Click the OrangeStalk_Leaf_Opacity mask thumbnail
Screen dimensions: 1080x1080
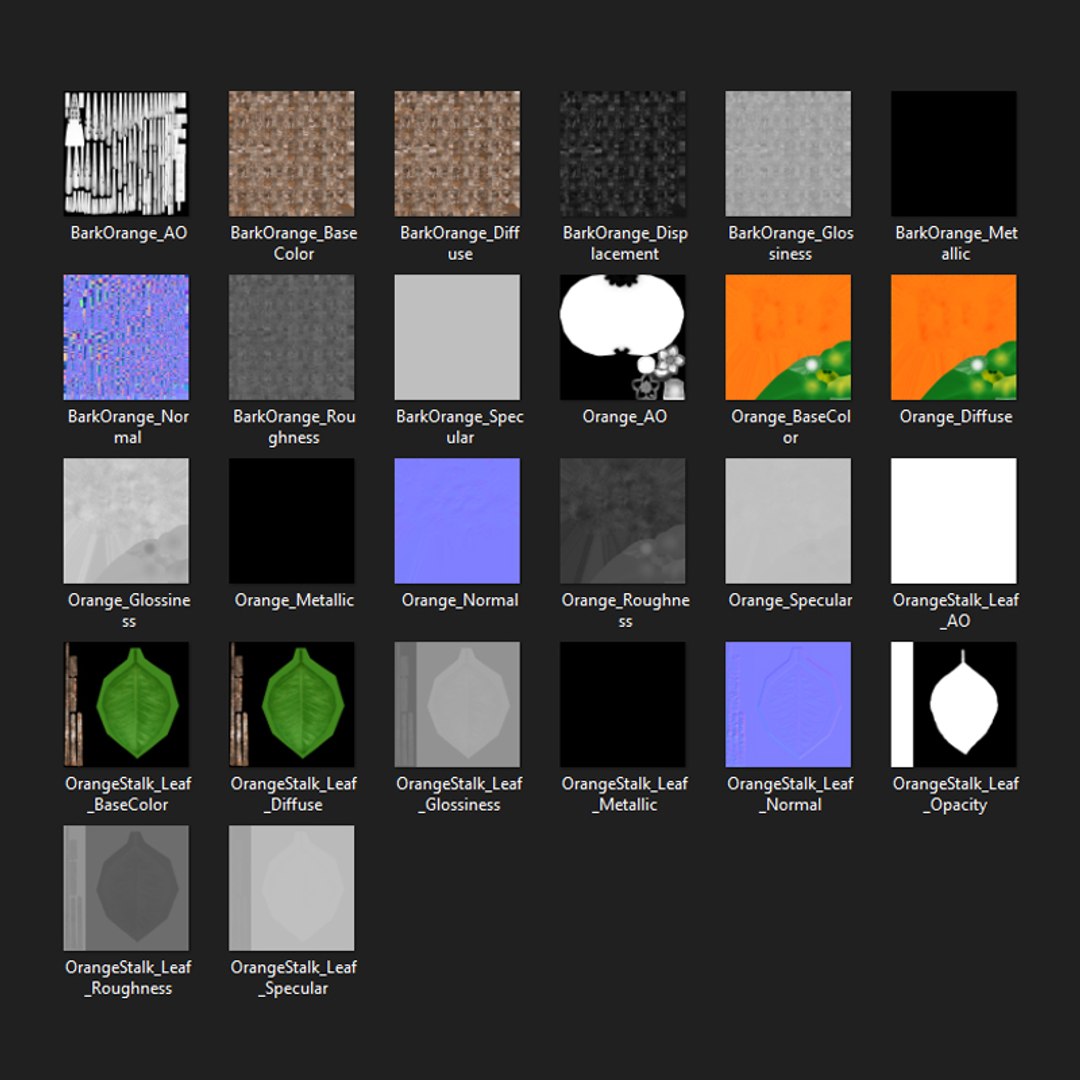[x=954, y=705]
